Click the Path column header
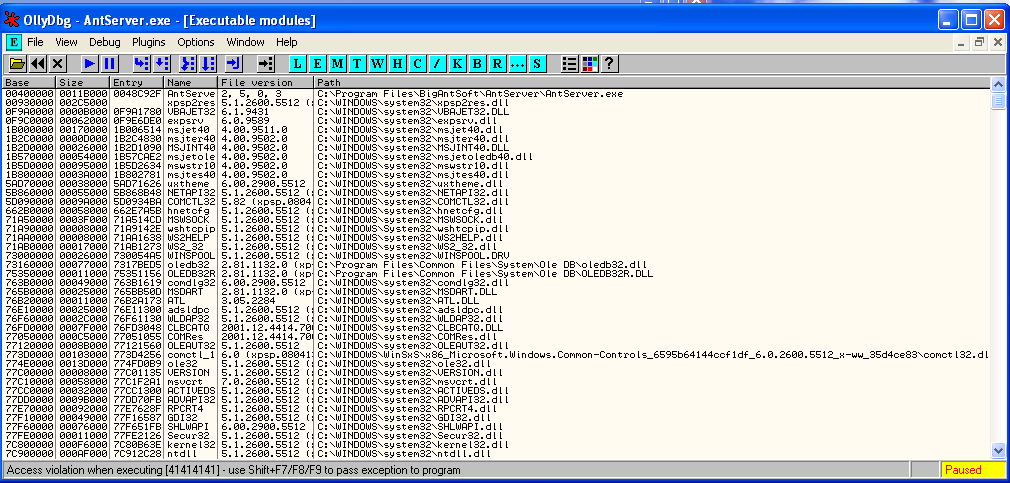This screenshot has height=483, width=1010. [x=652, y=83]
